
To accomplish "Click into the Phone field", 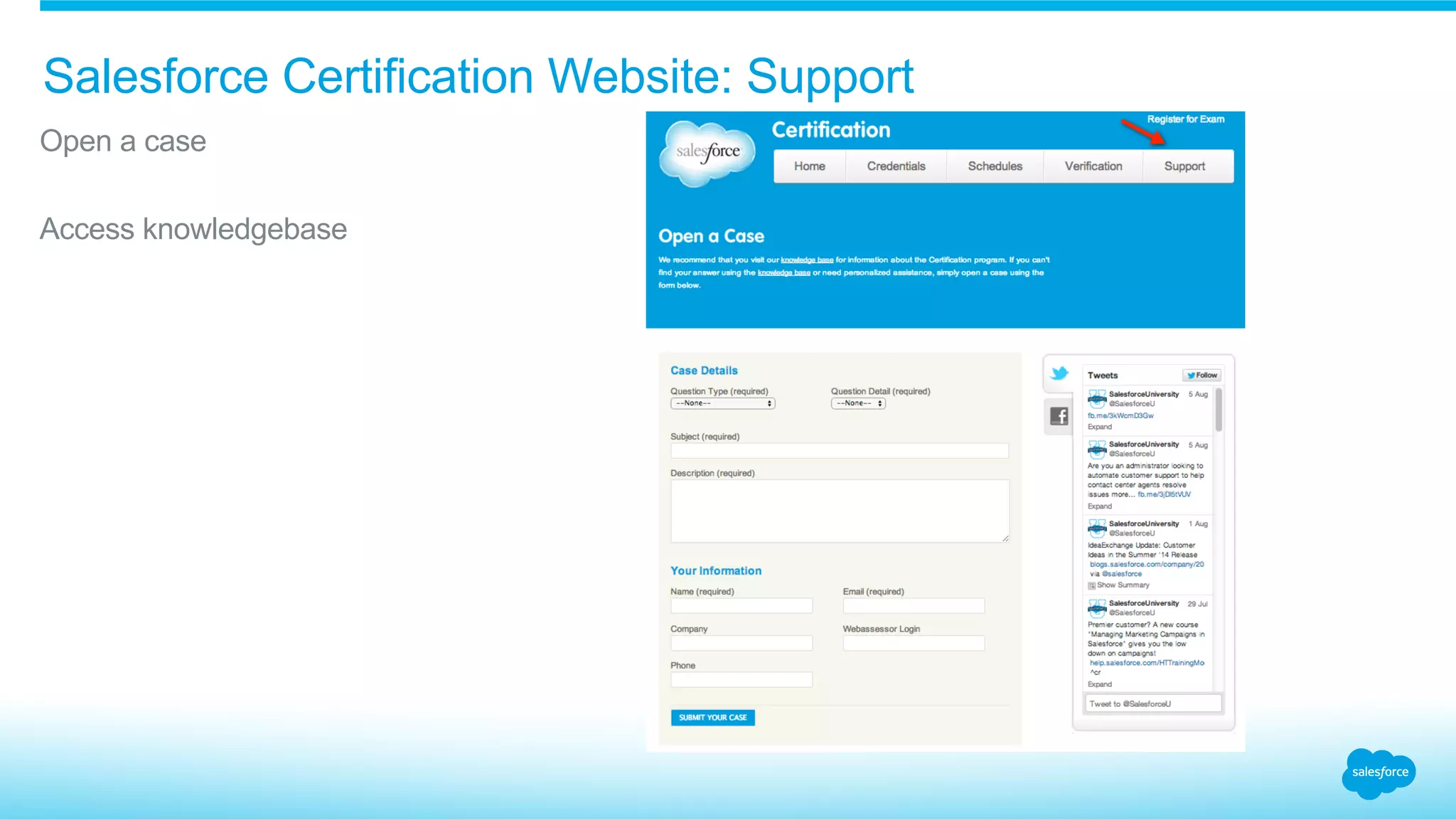I will [x=741, y=680].
